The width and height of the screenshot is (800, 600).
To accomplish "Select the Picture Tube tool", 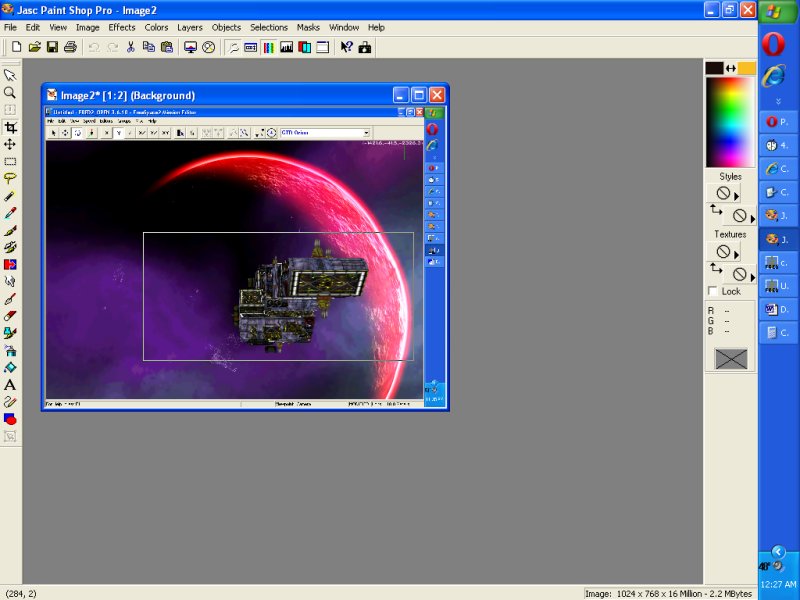I will (10, 333).
